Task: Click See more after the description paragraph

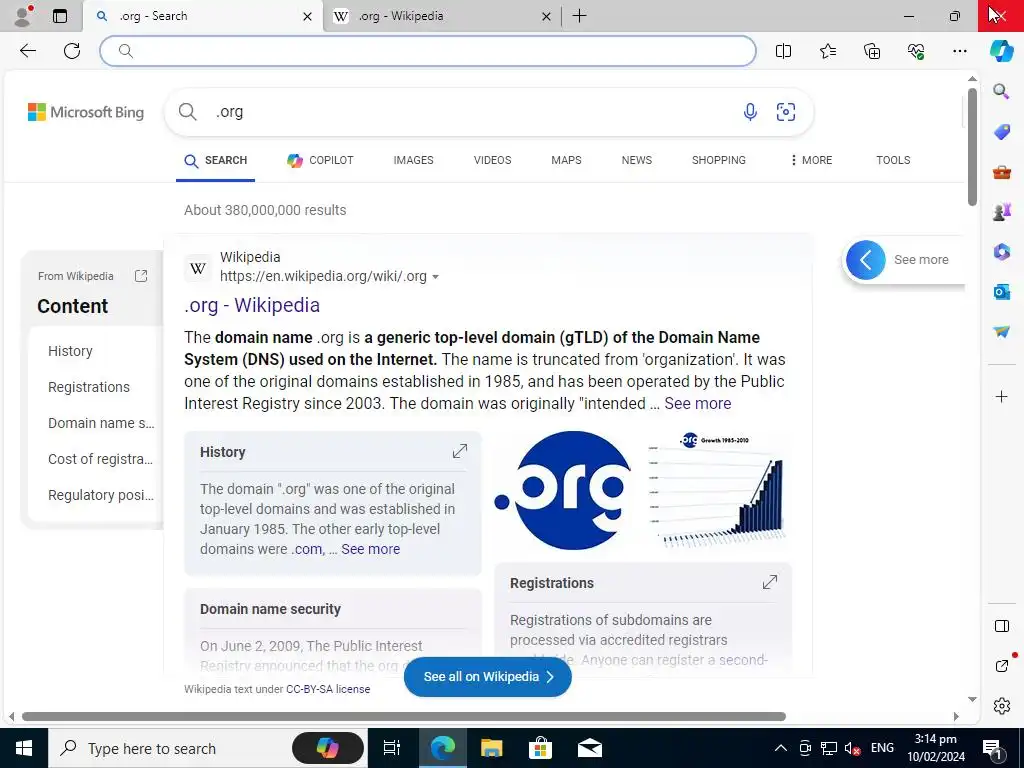Action: click(697, 404)
